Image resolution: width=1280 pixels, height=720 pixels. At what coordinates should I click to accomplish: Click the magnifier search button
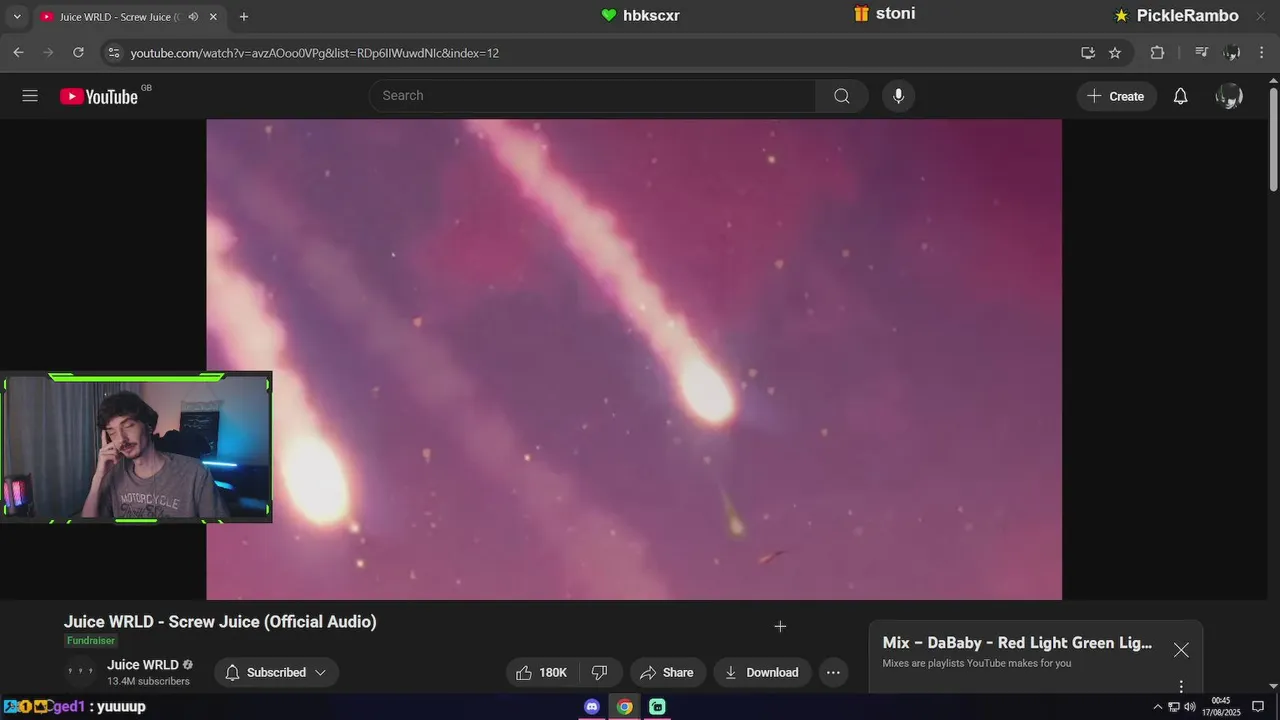[842, 96]
